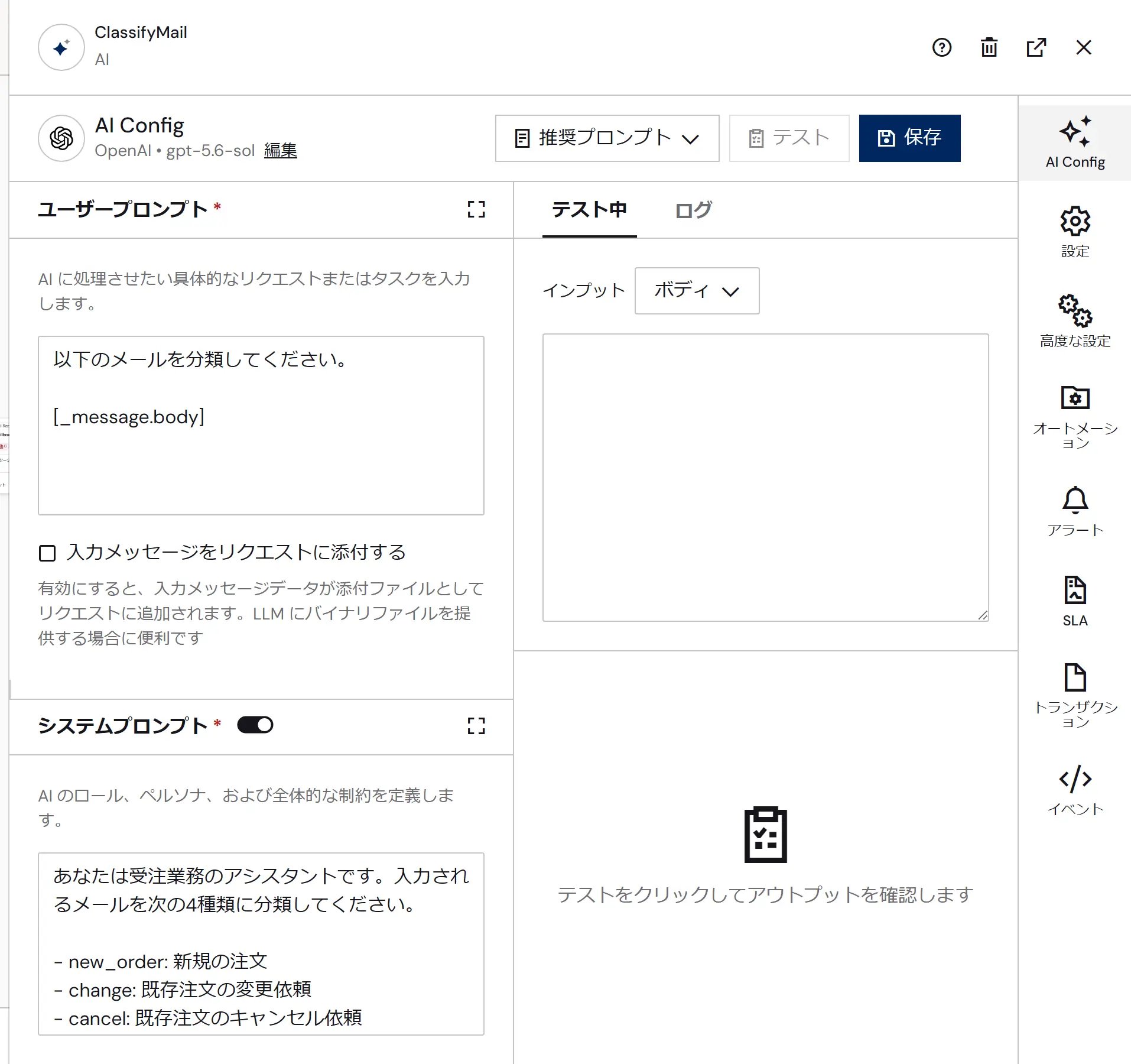Open the ボディ input dropdown
Viewport: 1131px width, 1064px height.
[697, 291]
